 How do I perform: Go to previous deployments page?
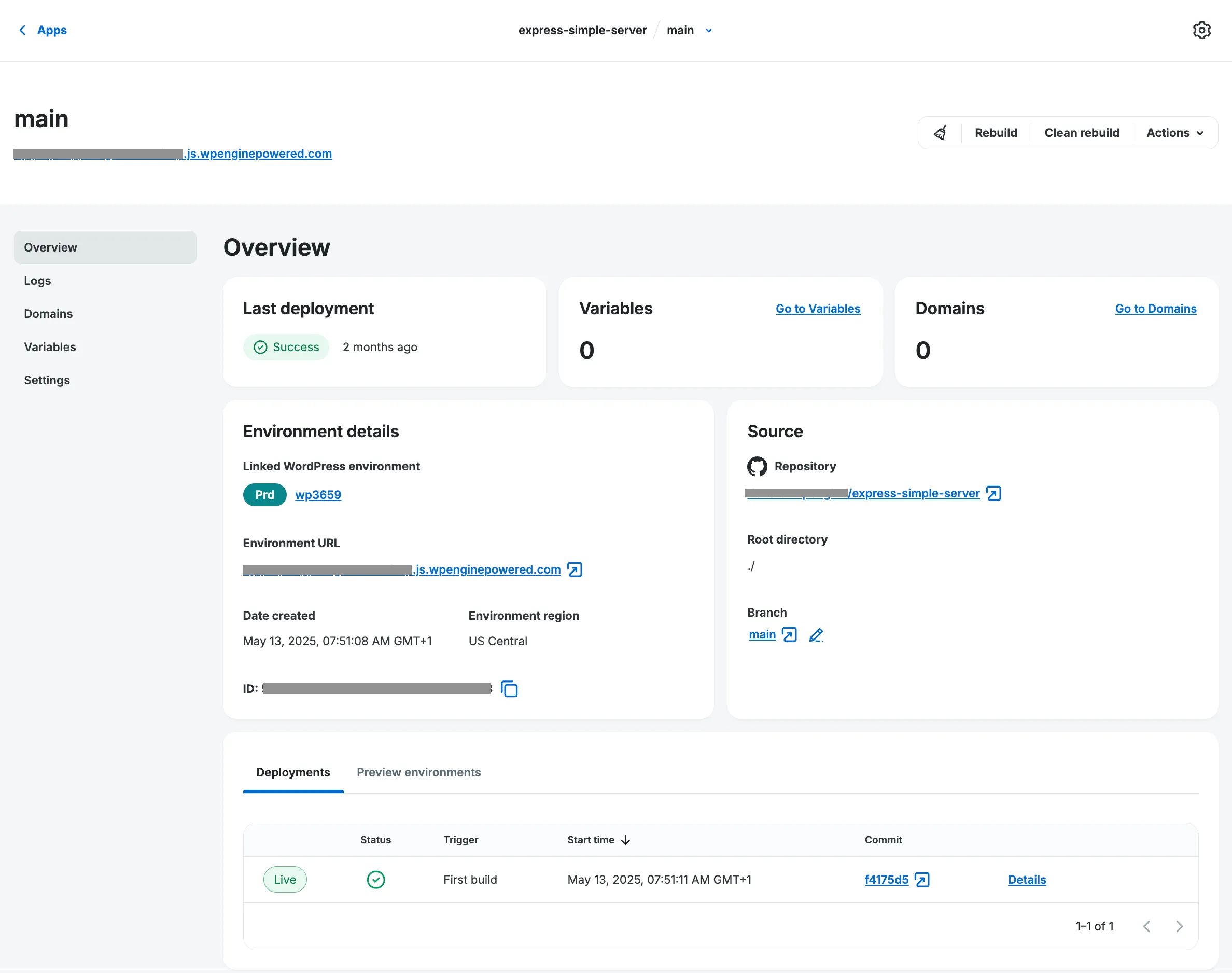coord(1146,926)
